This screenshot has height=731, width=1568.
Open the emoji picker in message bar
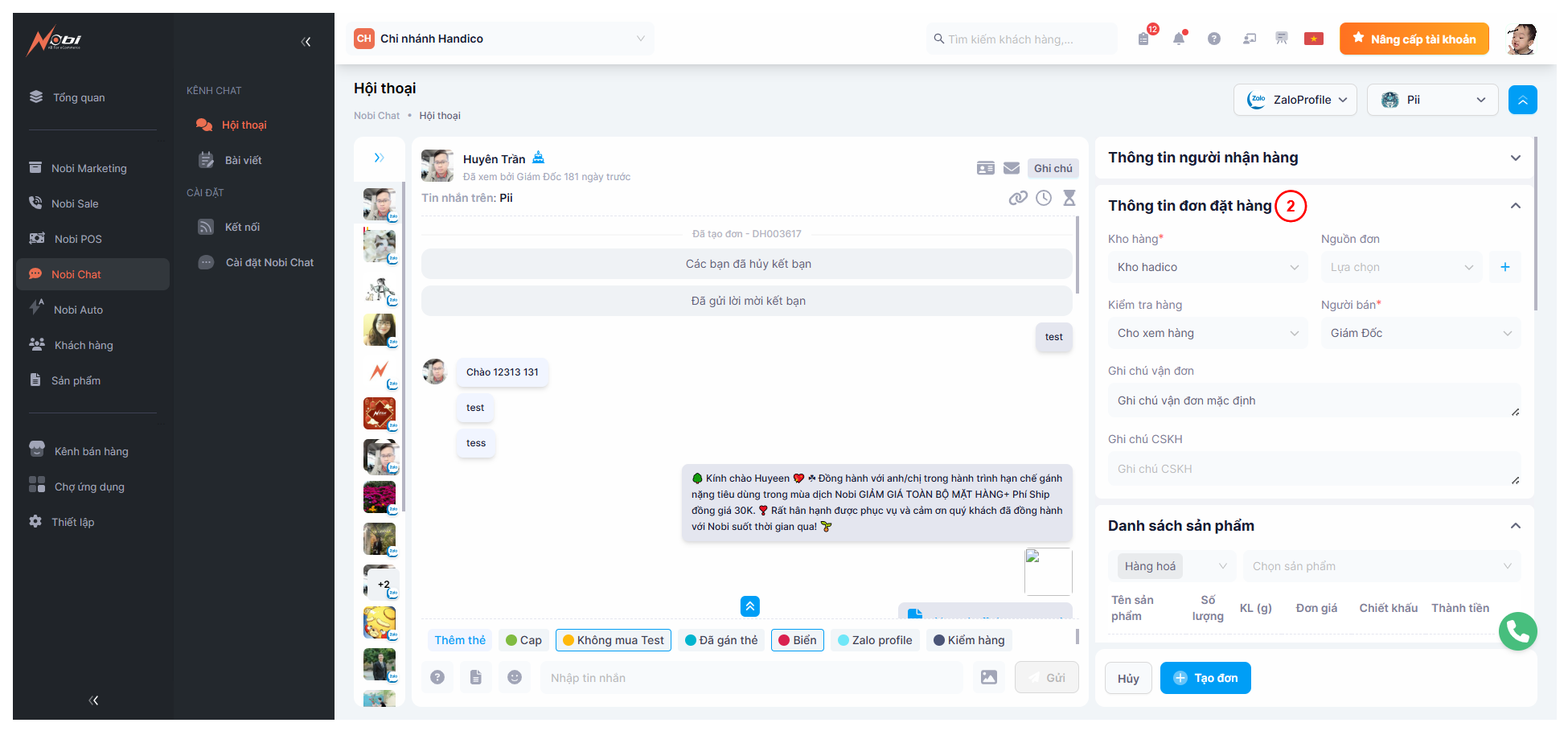[x=515, y=677]
